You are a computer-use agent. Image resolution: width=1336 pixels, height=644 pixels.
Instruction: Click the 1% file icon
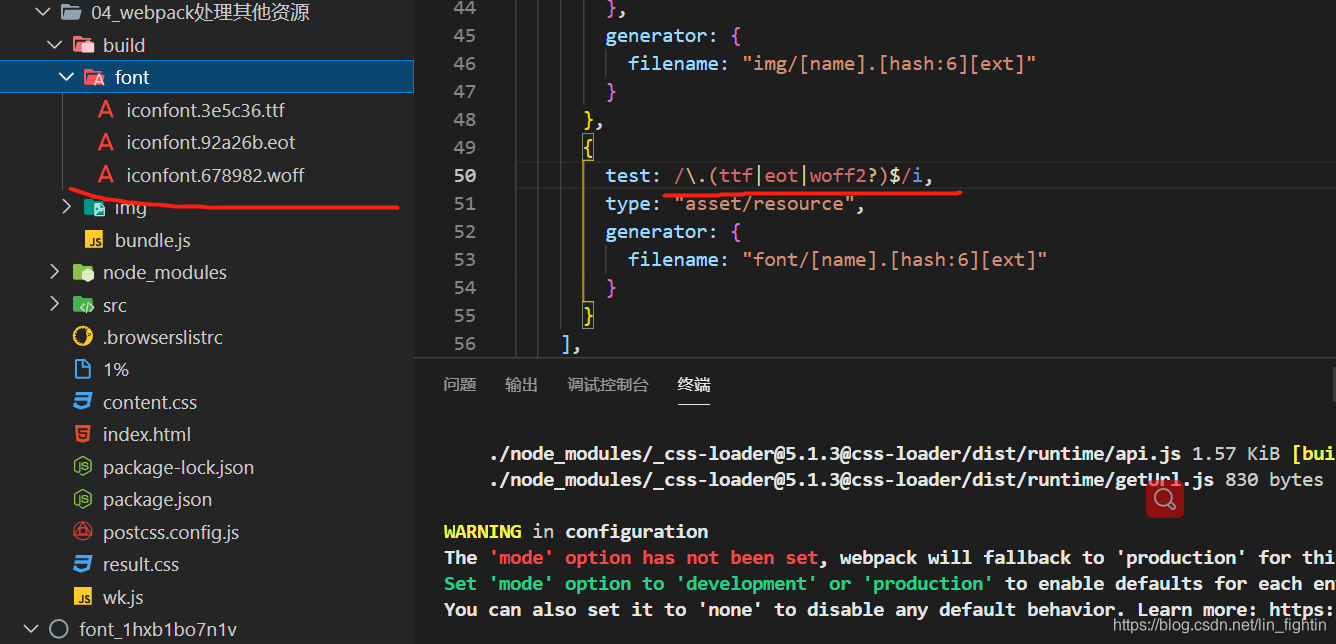click(x=83, y=370)
